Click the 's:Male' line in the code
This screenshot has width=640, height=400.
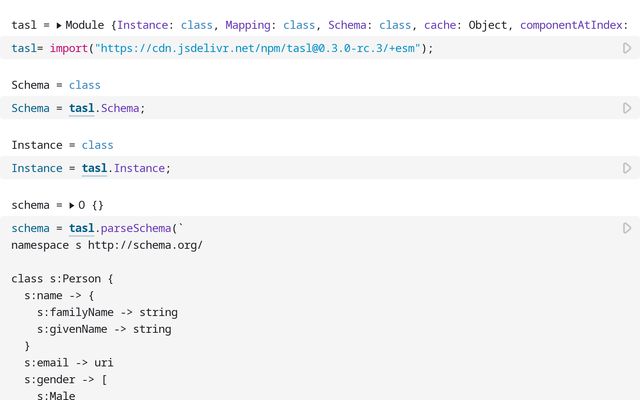click(x=56, y=396)
